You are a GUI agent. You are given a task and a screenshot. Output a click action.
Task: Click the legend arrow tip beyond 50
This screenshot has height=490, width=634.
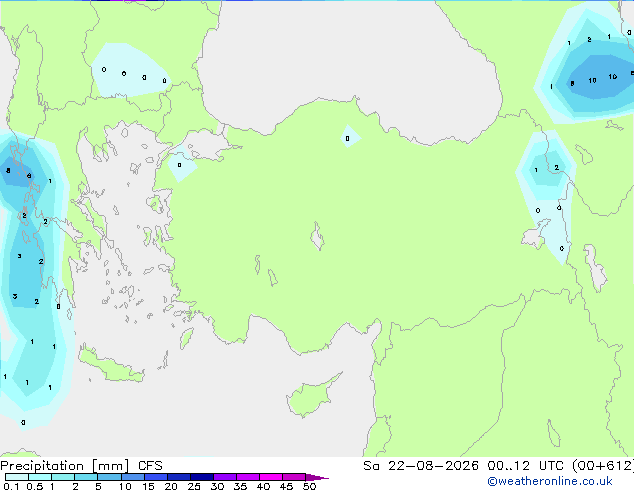tap(317, 477)
